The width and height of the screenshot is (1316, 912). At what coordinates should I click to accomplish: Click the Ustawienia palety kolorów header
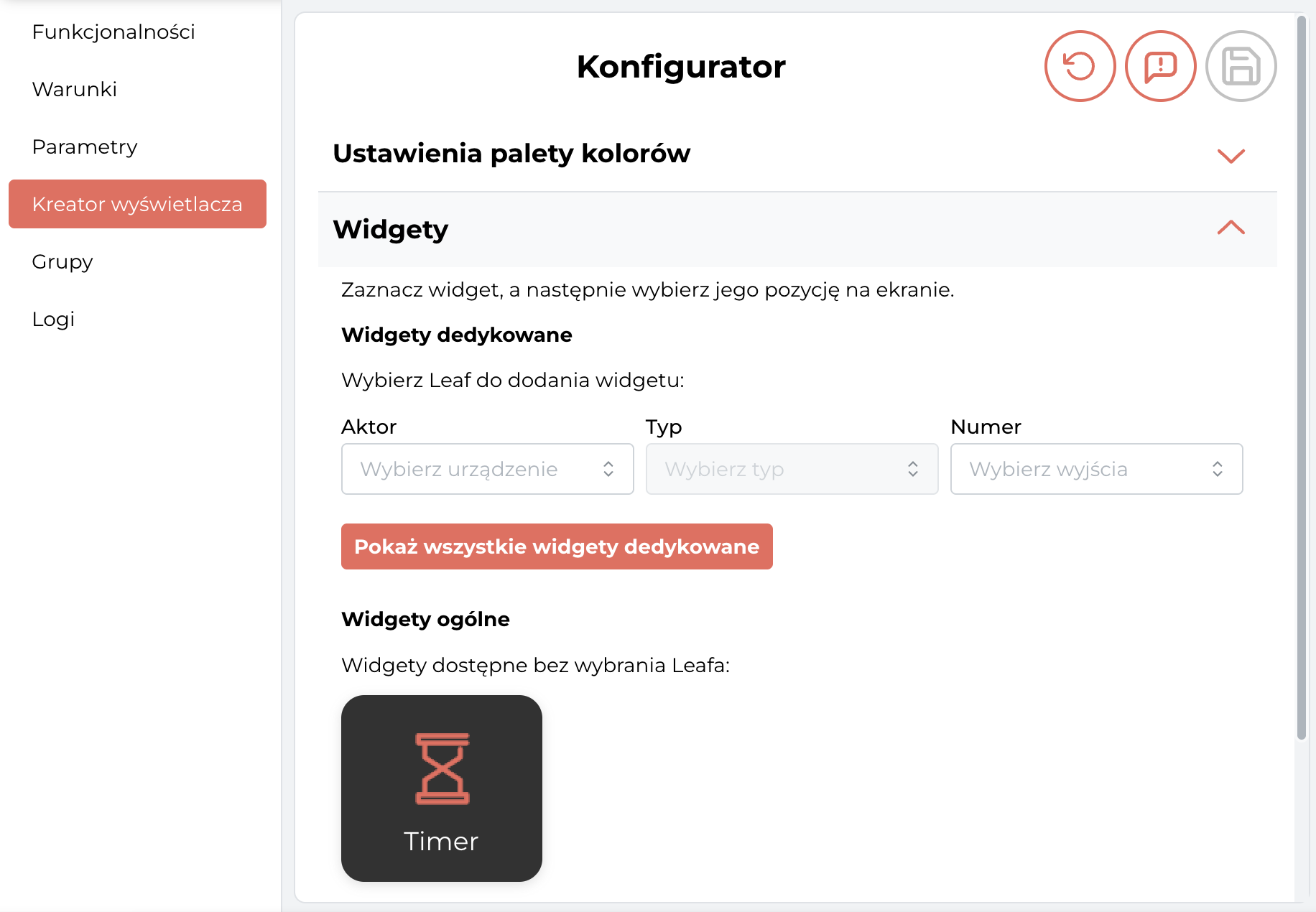[x=797, y=154]
